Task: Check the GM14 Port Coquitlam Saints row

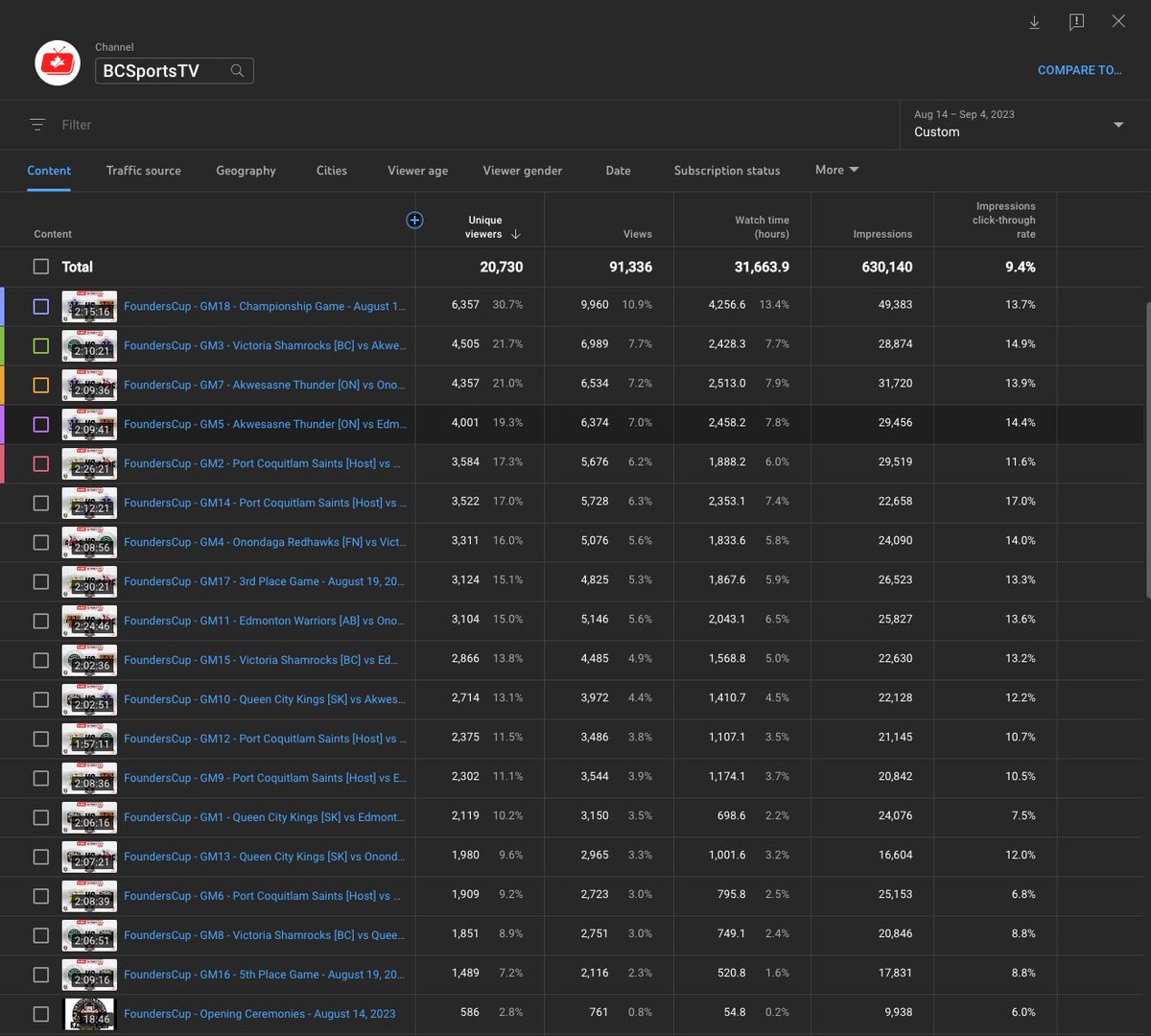Action: click(41, 503)
